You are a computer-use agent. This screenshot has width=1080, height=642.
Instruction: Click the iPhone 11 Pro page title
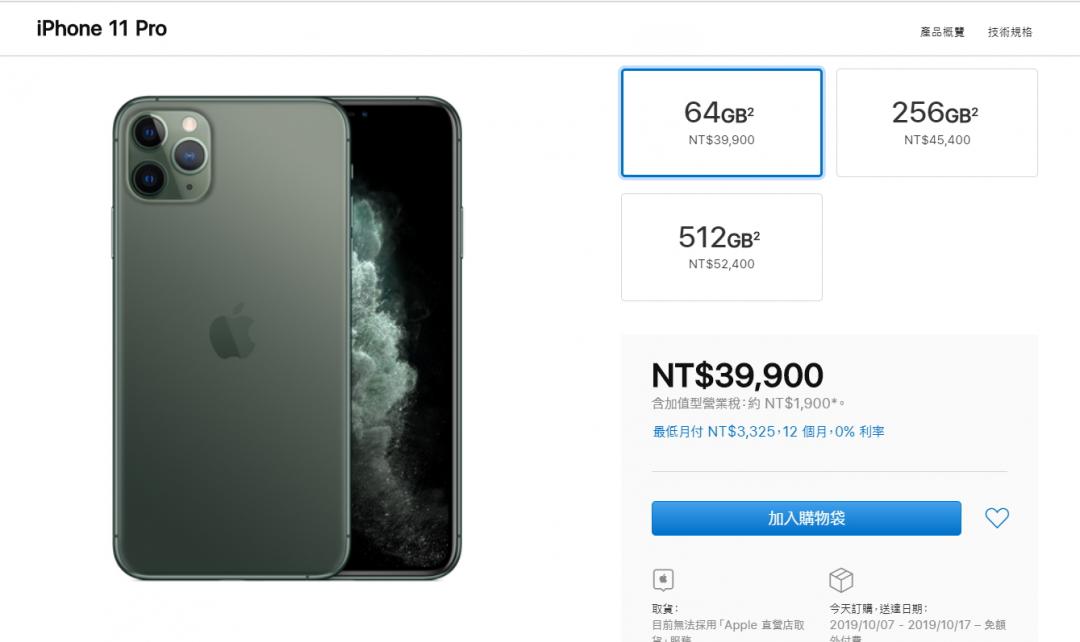tap(102, 29)
